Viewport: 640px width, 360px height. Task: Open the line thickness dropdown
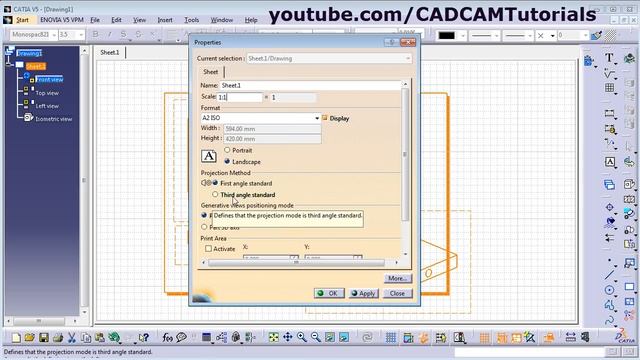(496, 36)
